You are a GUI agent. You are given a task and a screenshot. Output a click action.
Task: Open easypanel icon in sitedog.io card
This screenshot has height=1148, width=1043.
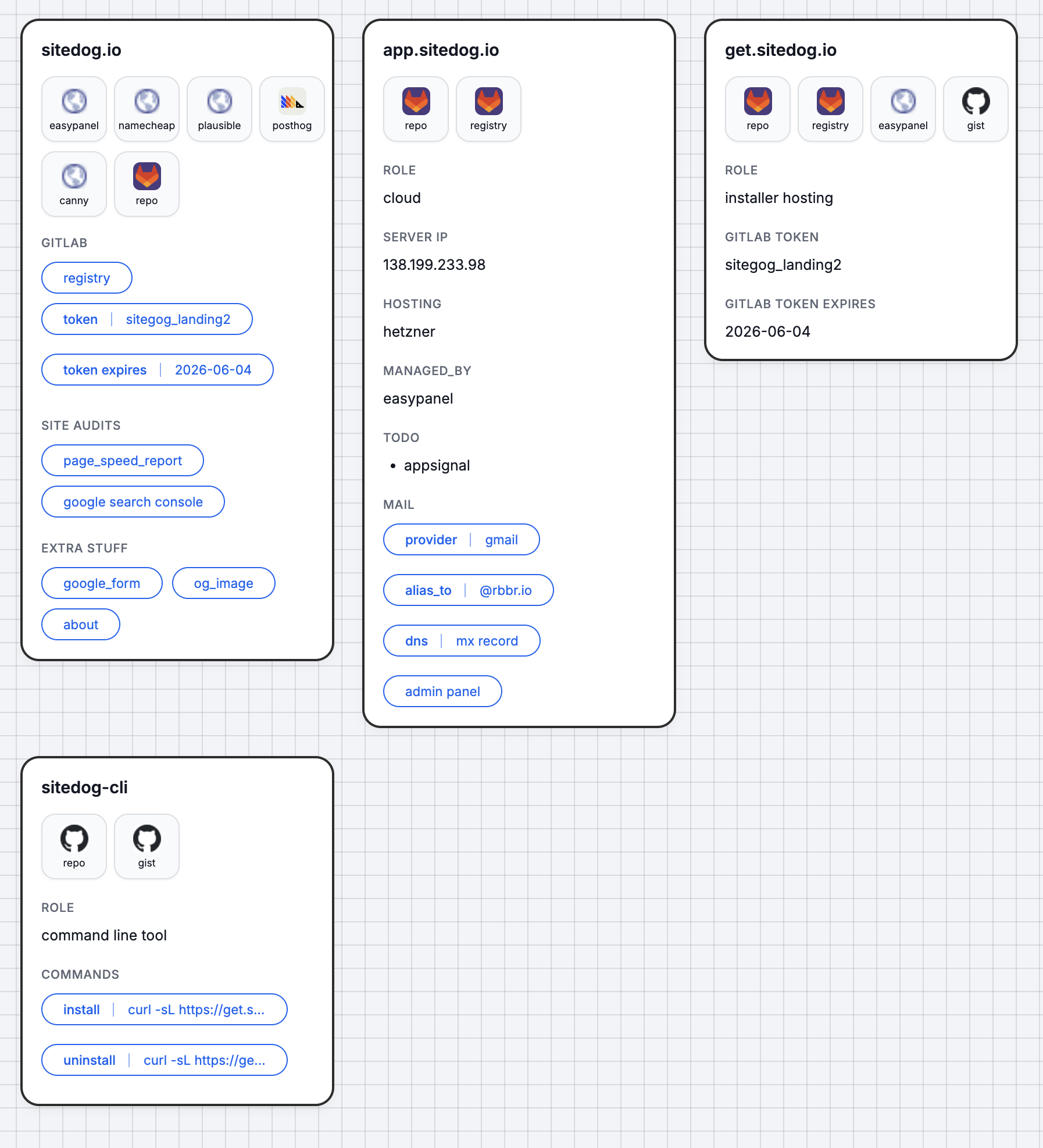[x=74, y=109]
